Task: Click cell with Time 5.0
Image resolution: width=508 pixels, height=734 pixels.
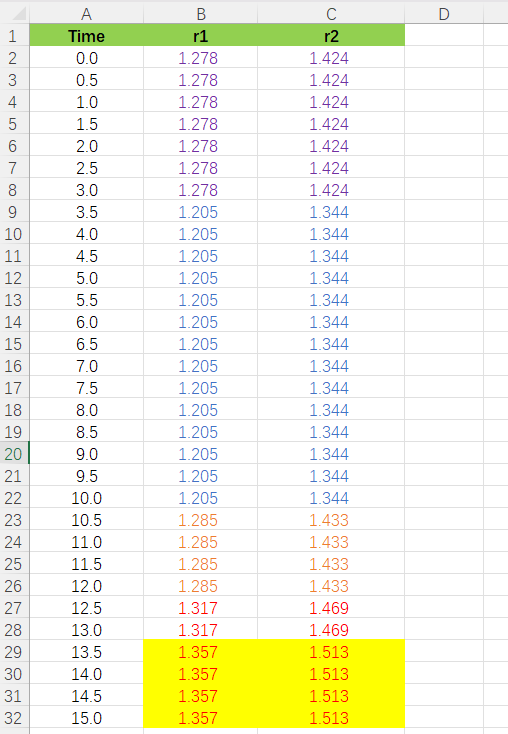Action: pyautogui.click(x=87, y=278)
